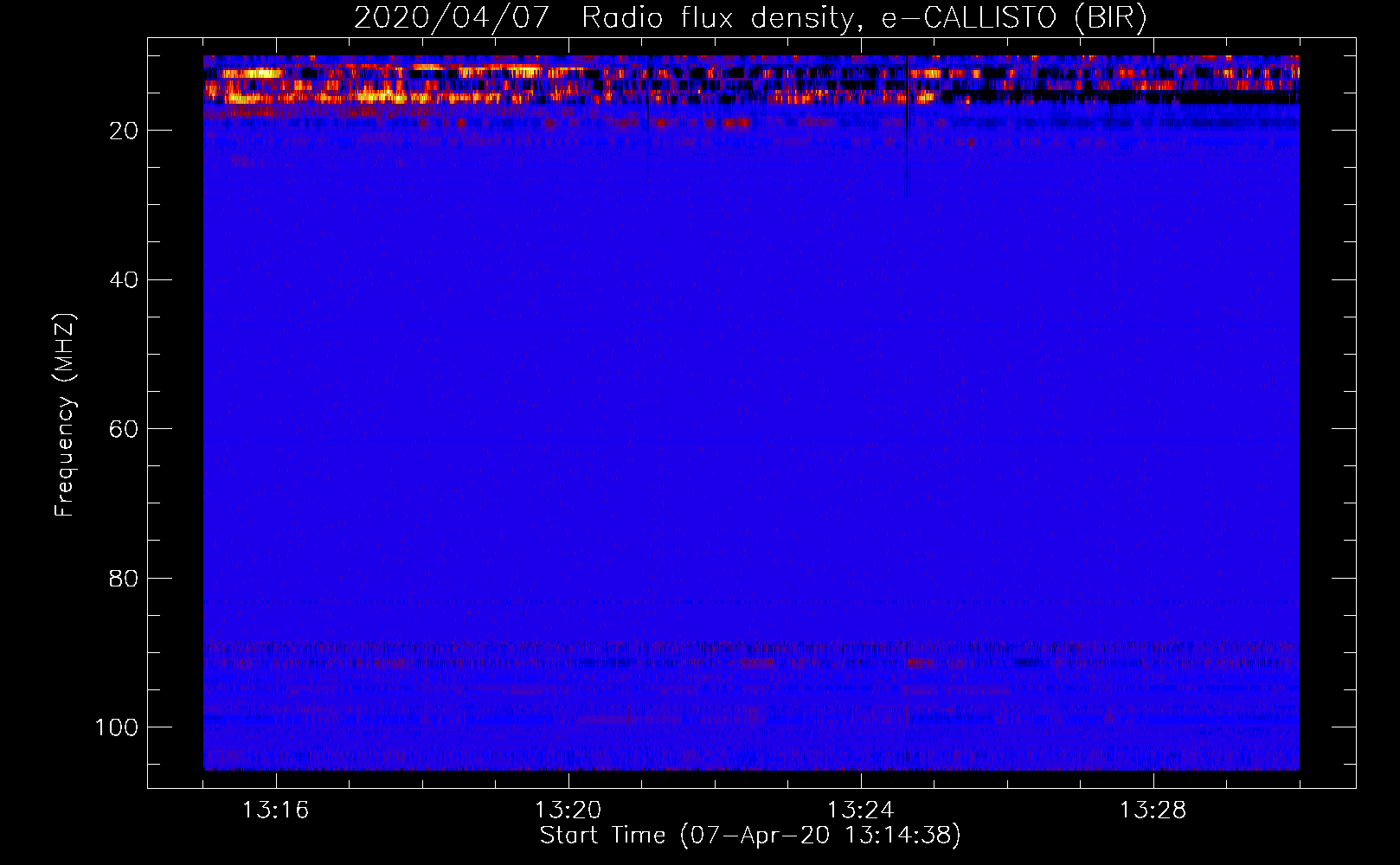
Task: Click the 20 MHz frequency tick label
Action: click(124, 131)
